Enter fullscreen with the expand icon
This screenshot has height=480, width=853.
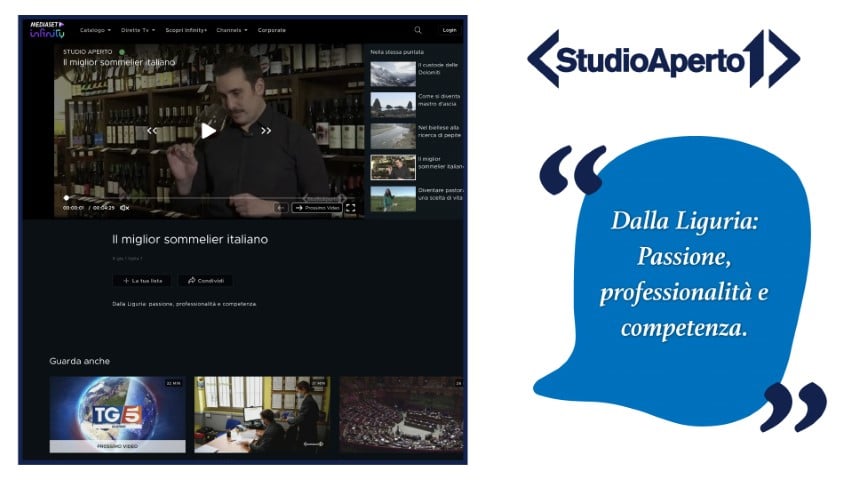pyautogui.click(x=351, y=208)
